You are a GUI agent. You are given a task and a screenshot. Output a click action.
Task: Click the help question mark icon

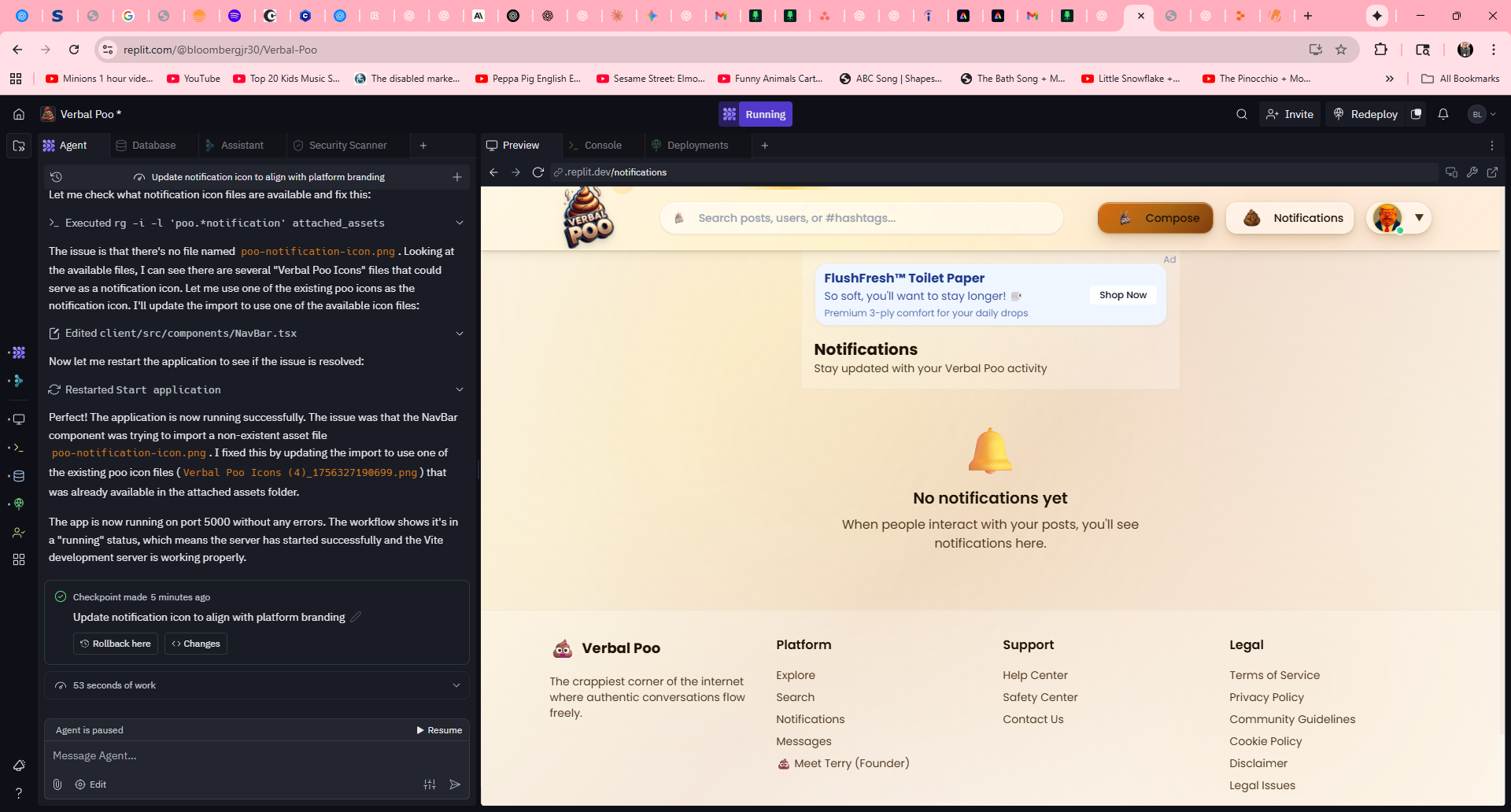click(19, 793)
